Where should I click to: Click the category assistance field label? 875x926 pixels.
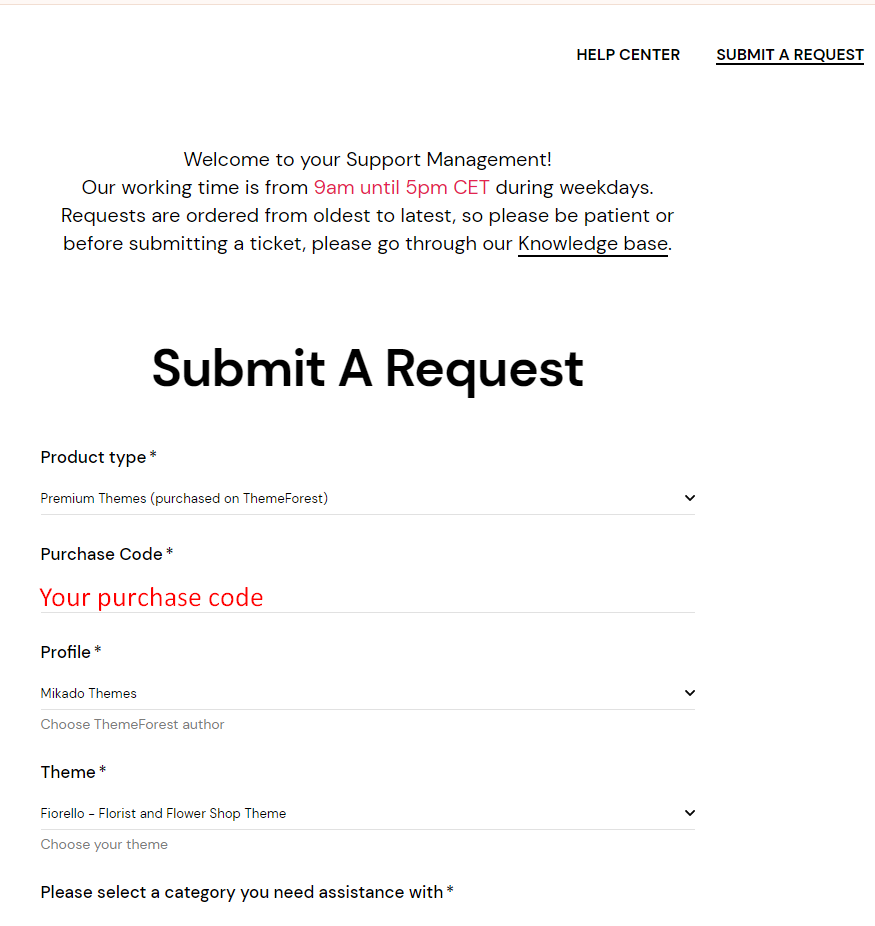pos(247,892)
